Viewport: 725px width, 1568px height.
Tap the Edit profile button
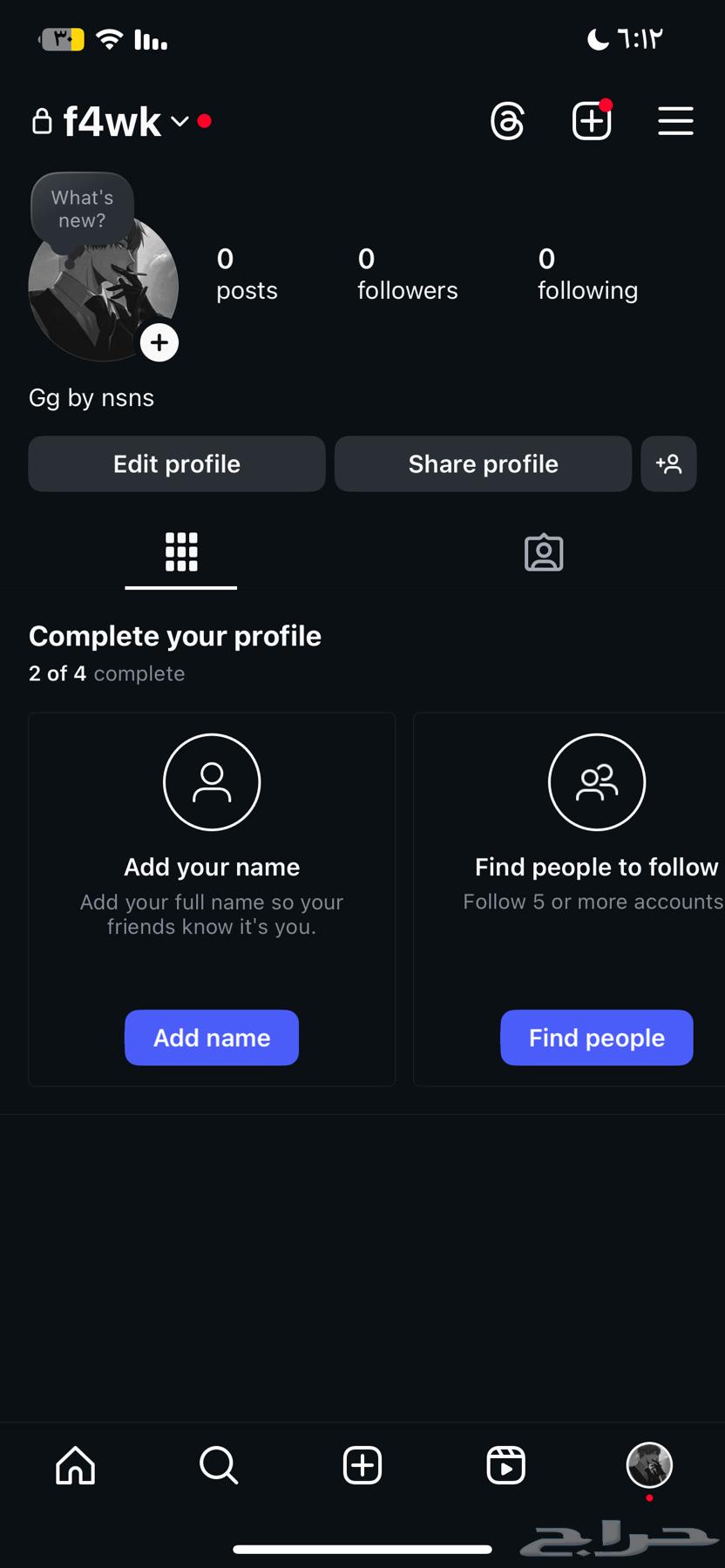click(177, 463)
